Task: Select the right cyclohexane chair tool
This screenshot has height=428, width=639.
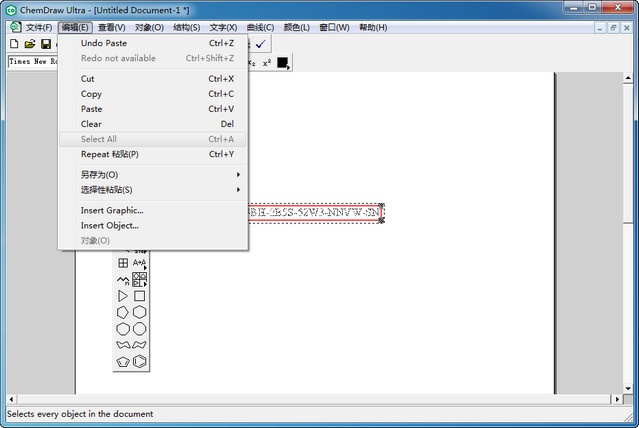Action: click(x=139, y=345)
